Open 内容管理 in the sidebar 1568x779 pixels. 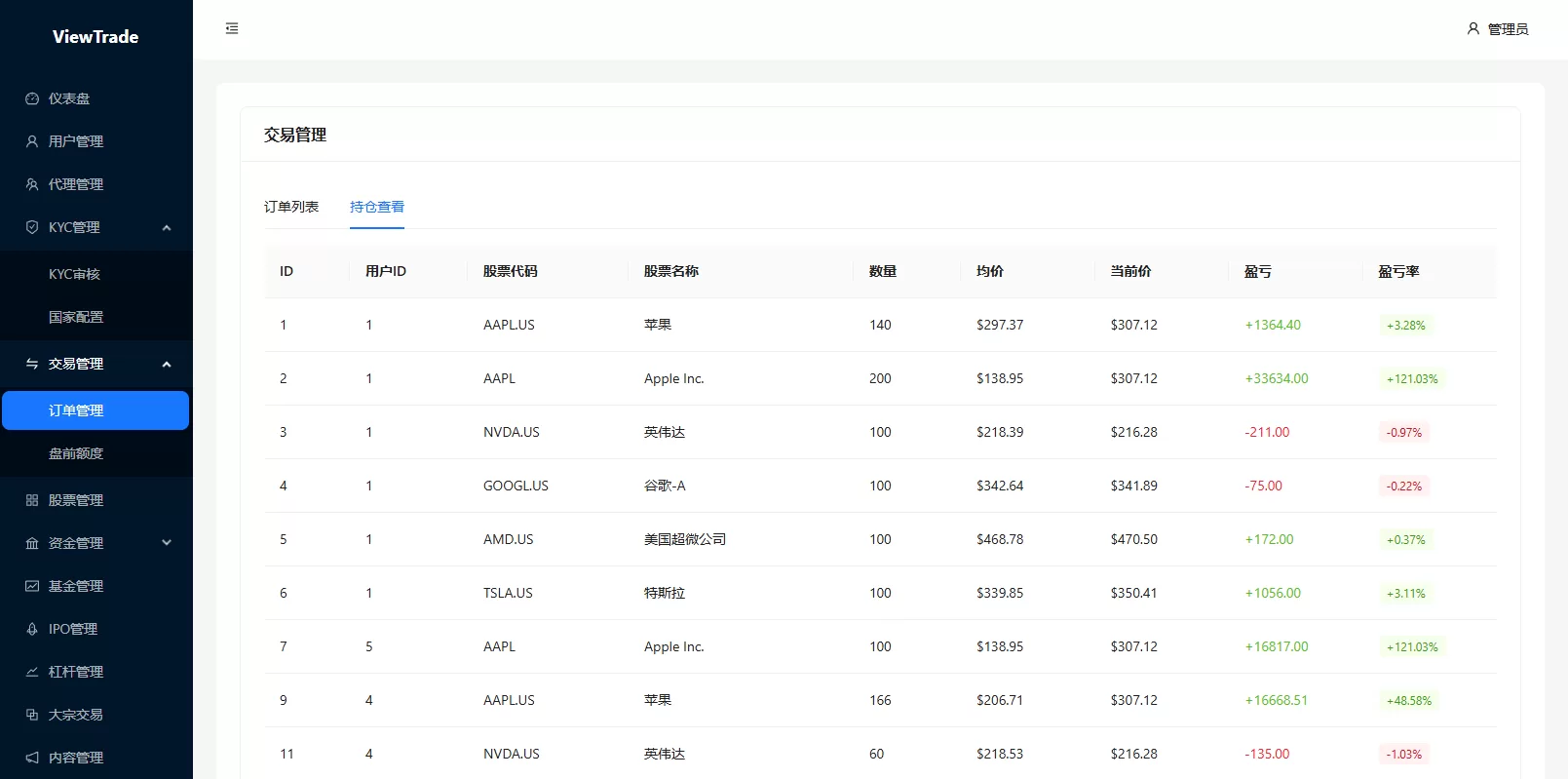[96, 758]
